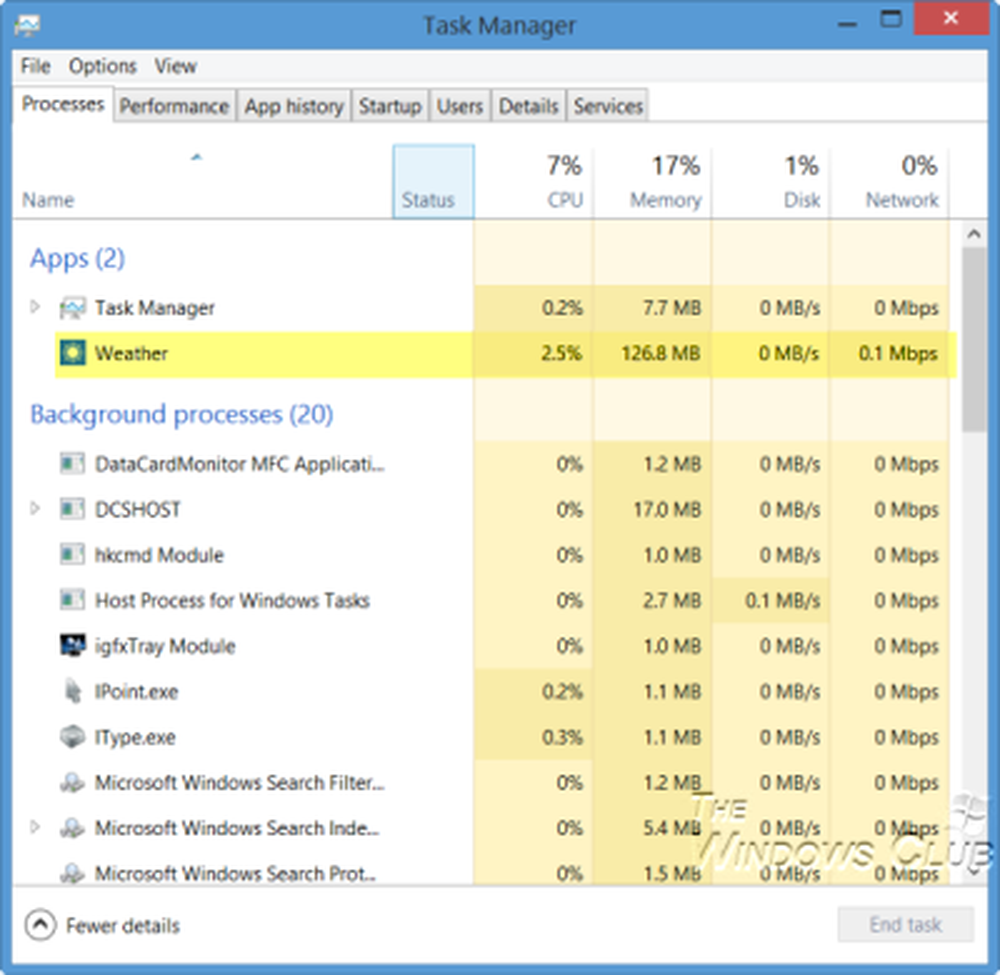Image resolution: width=1000 pixels, height=975 pixels.
Task: Switch to the App history tab
Action: [x=294, y=106]
